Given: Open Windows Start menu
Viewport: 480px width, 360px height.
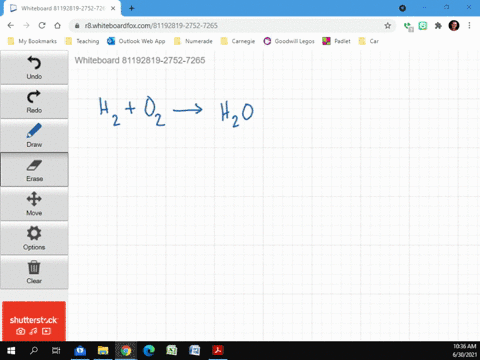Looking at the screenshot, I should coord(11,351).
